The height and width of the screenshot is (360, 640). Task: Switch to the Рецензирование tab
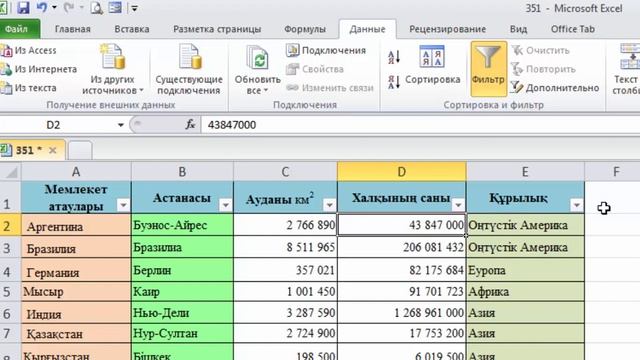(x=447, y=29)
